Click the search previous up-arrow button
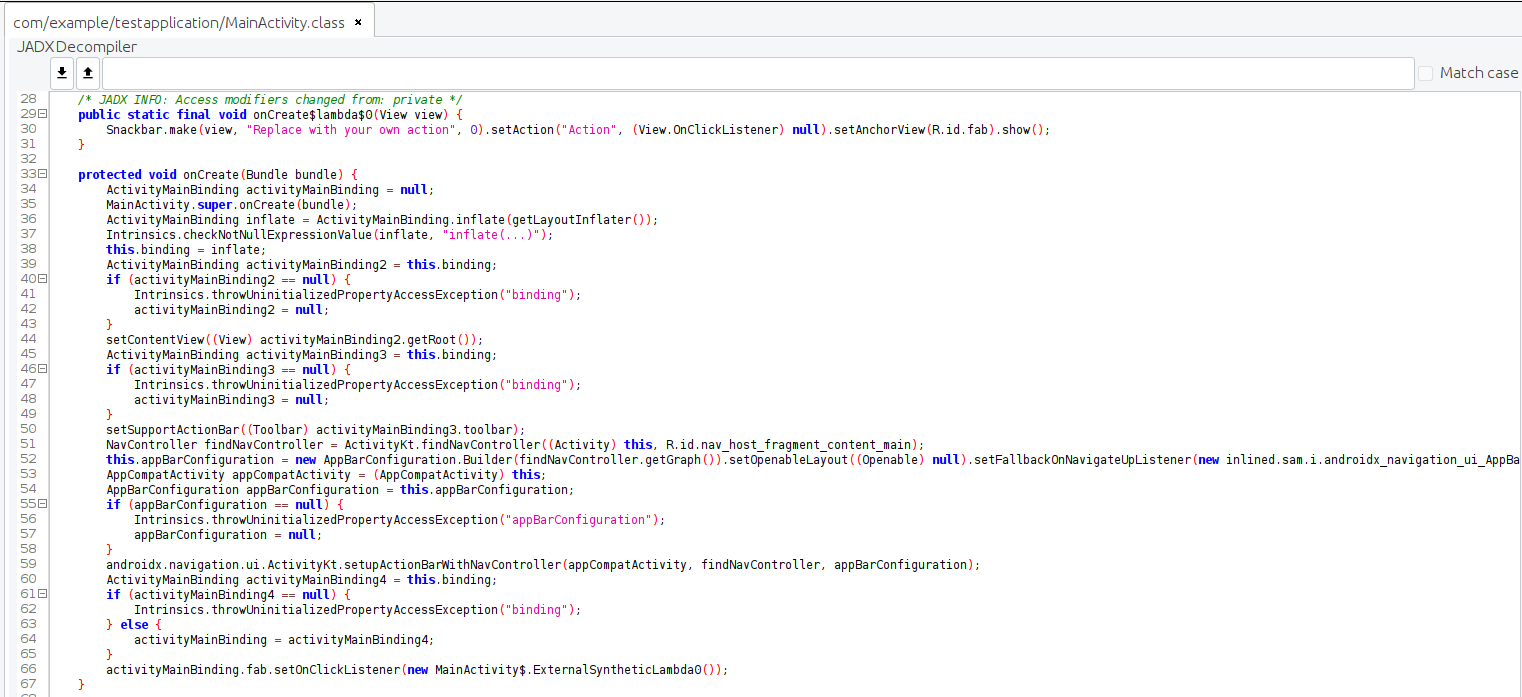Image resolution: width=1522 pixels, height=697 pixels. click(88, 73)
